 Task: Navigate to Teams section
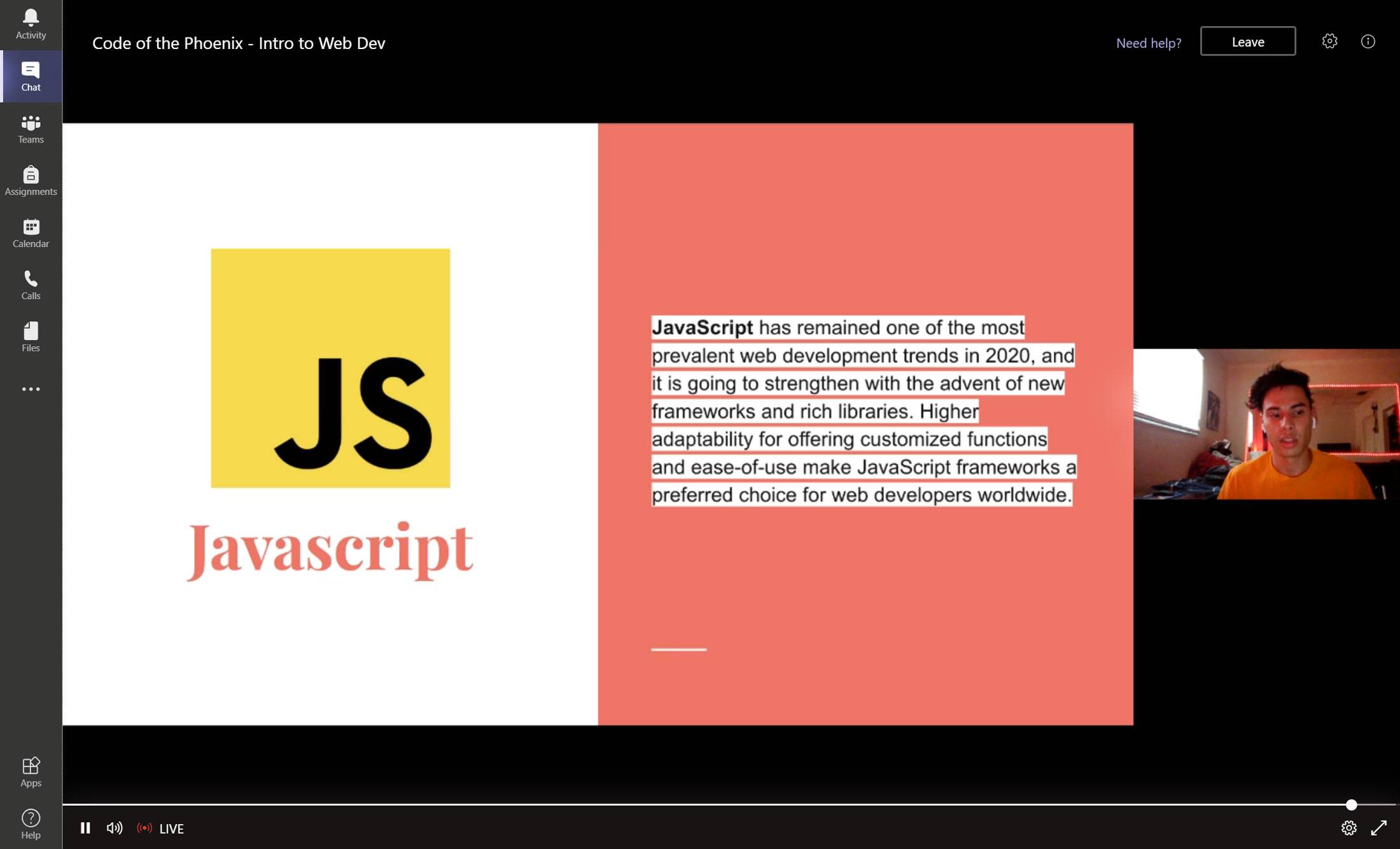pos(30,128)
